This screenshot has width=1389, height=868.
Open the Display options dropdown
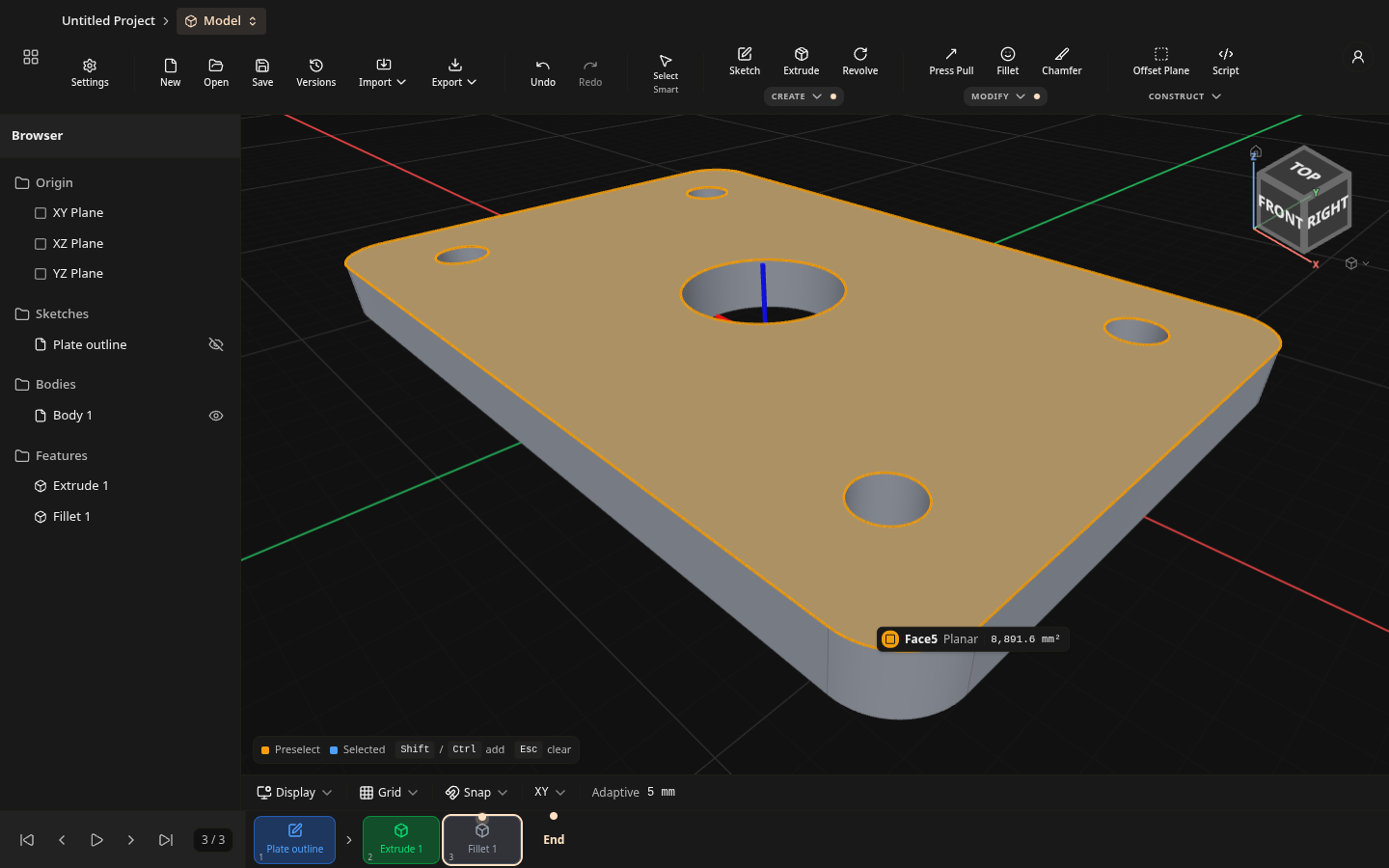[294, 793]
